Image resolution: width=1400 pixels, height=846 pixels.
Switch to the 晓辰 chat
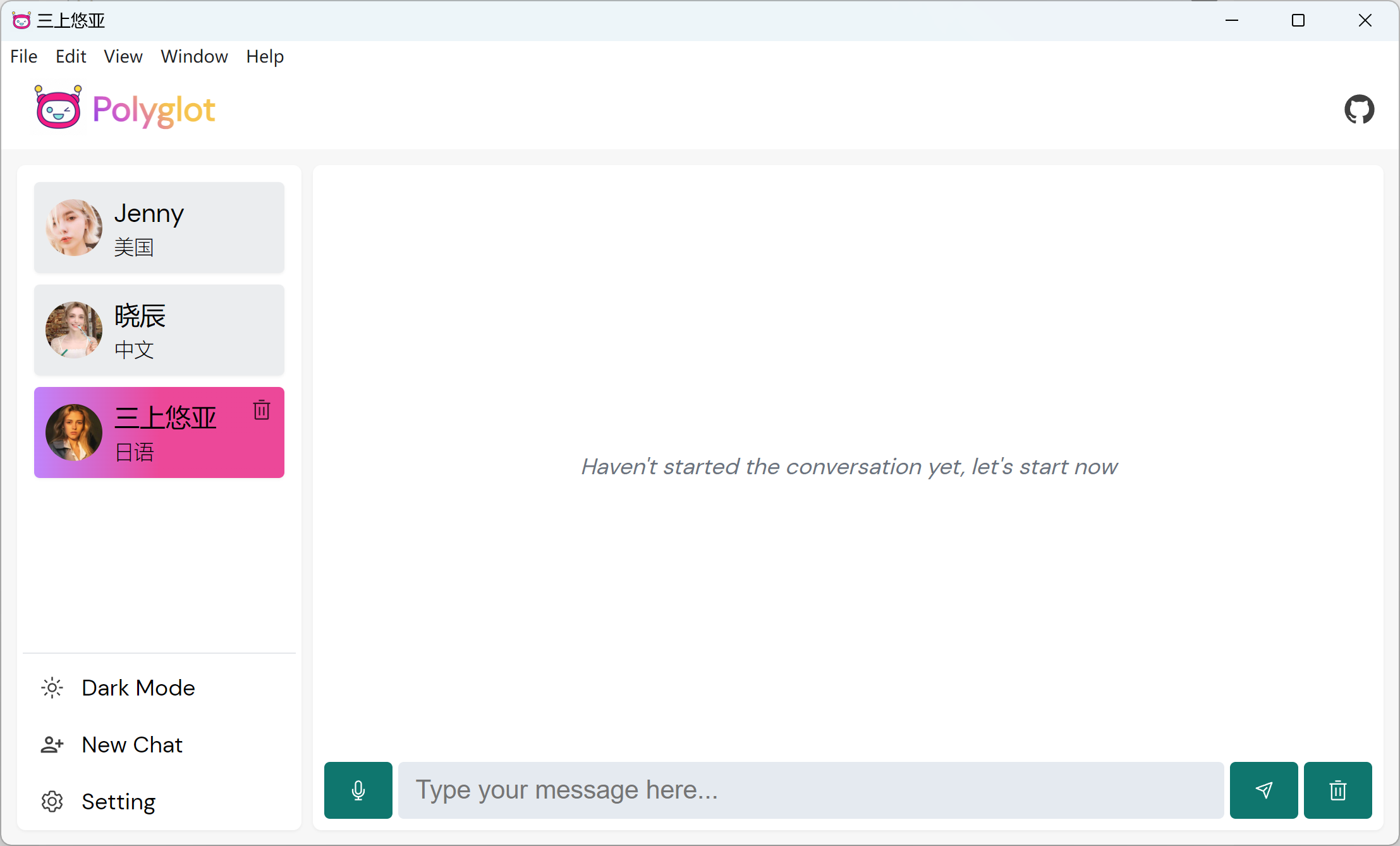[x=159, y=330]
